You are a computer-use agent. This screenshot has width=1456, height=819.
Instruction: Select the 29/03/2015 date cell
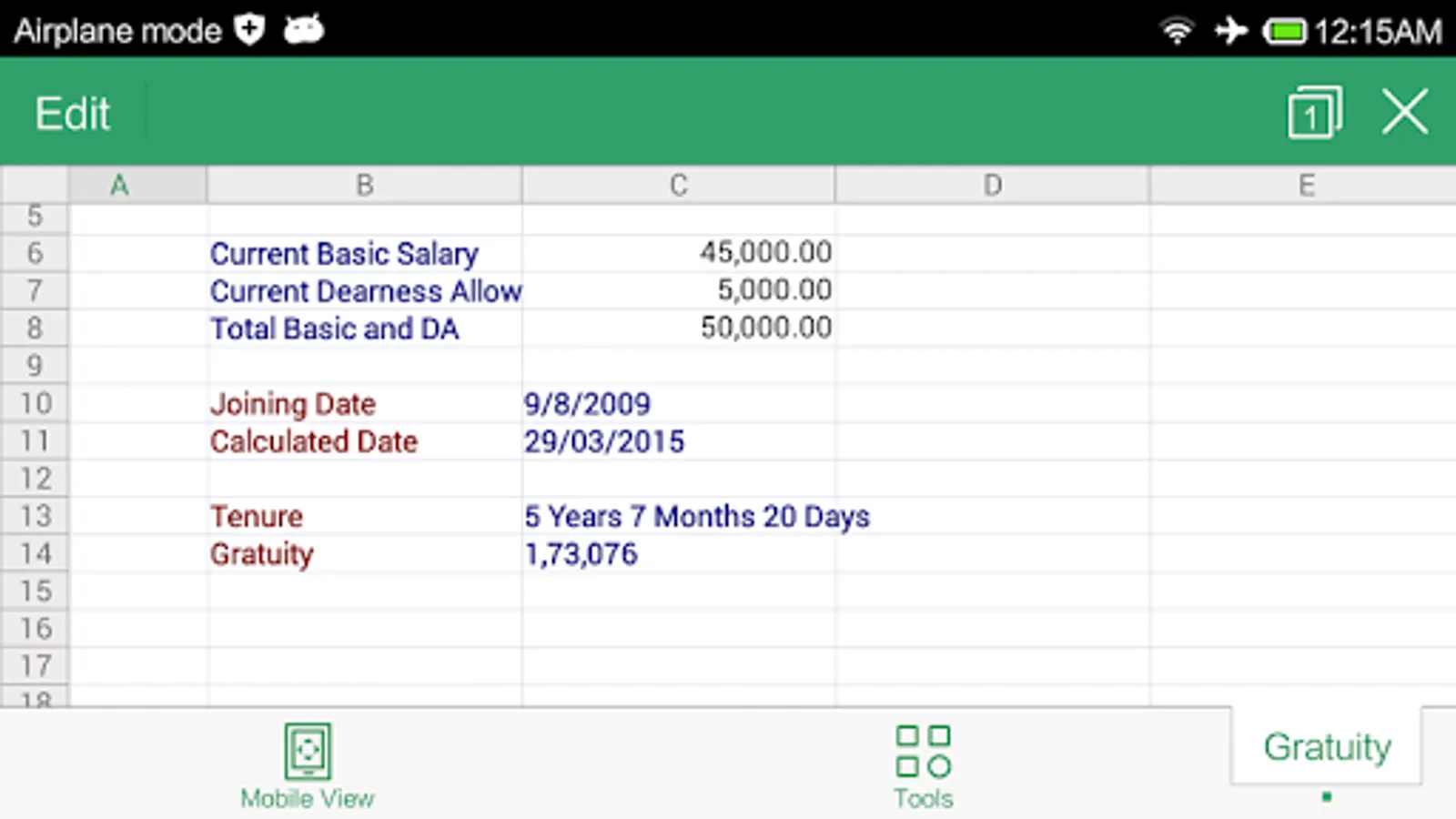[679, 441]
